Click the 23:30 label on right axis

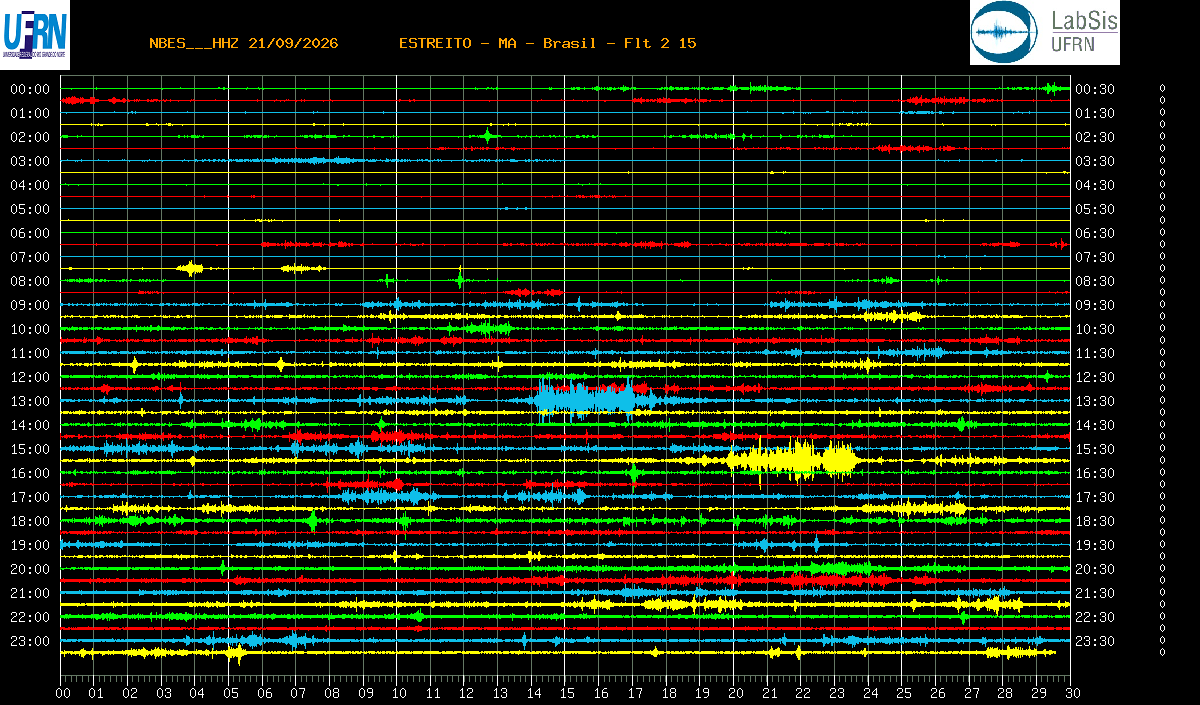[1095, 641]
